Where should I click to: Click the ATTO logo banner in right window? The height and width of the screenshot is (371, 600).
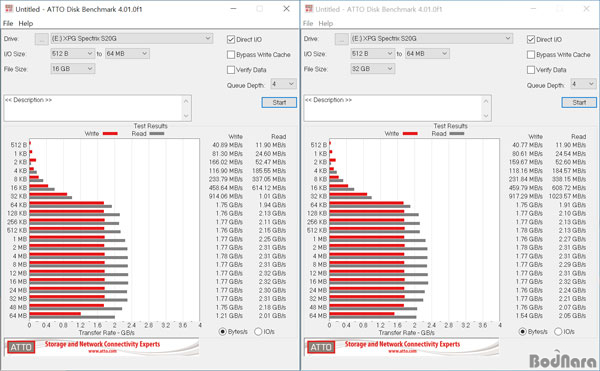[401, 347]
